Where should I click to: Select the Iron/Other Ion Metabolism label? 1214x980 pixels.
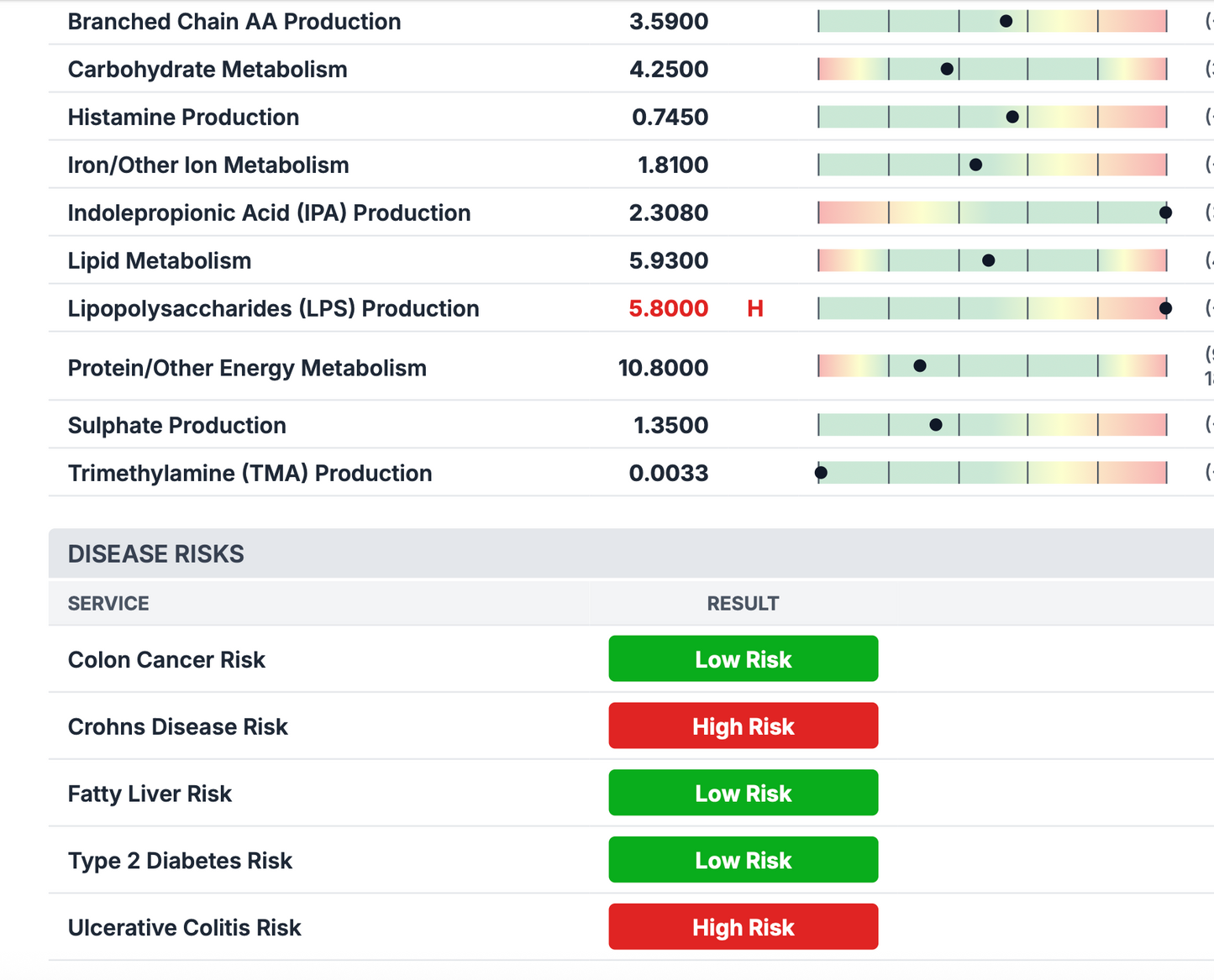[x=208, y=165]
